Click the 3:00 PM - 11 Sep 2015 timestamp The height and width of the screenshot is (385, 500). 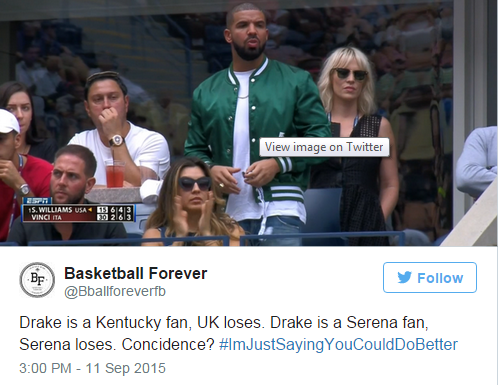(92, 368)
